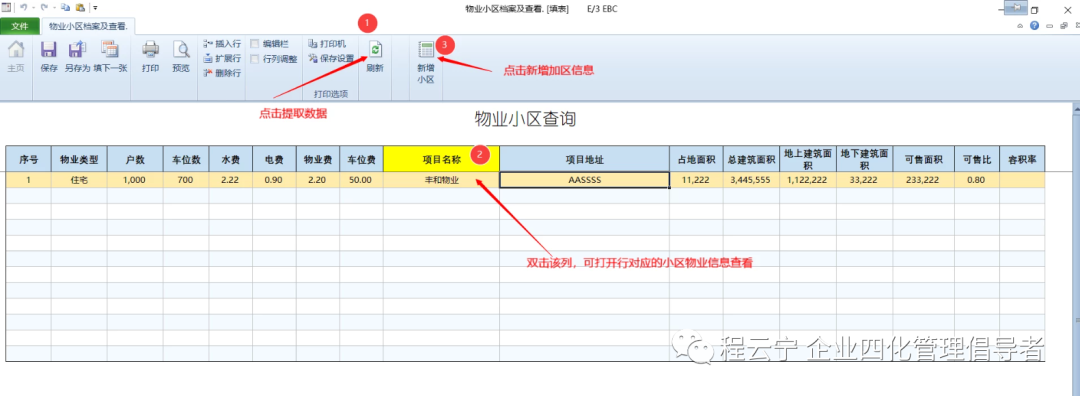Click the 占地面积 column header
1080x396 pixels.
(696, 159)
